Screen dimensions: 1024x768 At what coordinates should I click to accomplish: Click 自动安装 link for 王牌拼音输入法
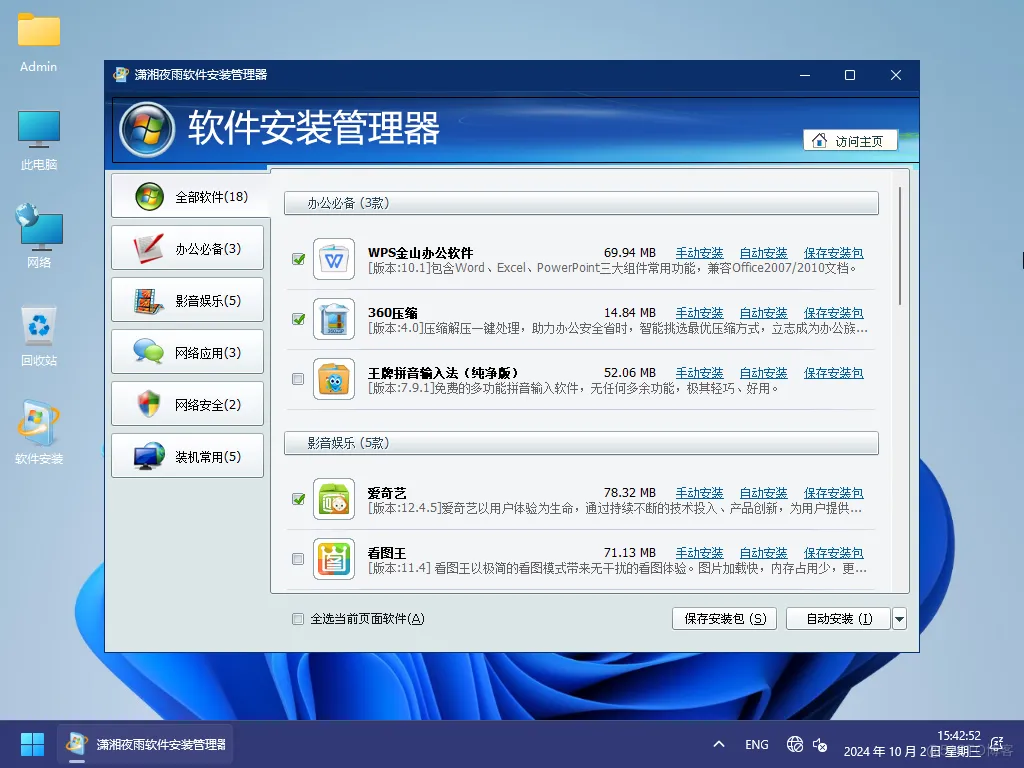[x=763, y=373]
